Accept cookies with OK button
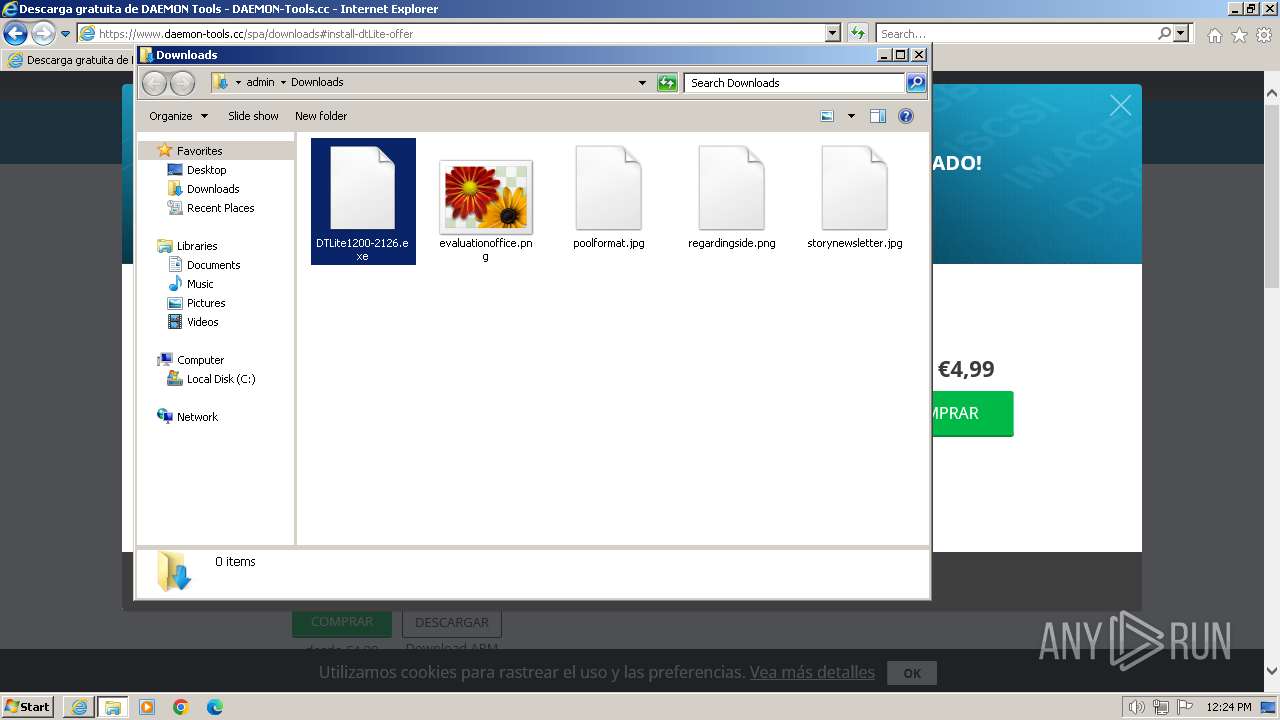 pyautogui.click(x=912, y=673)
